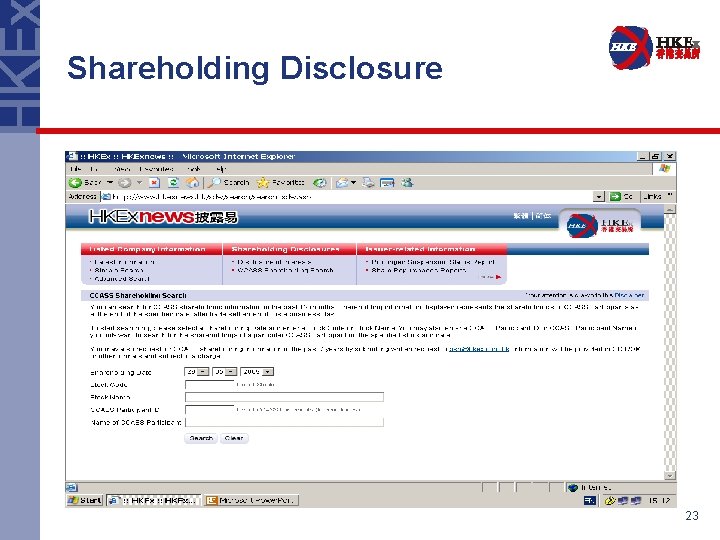Click the page icon in Address bar
720x540 pixels.
pos(106,197)
